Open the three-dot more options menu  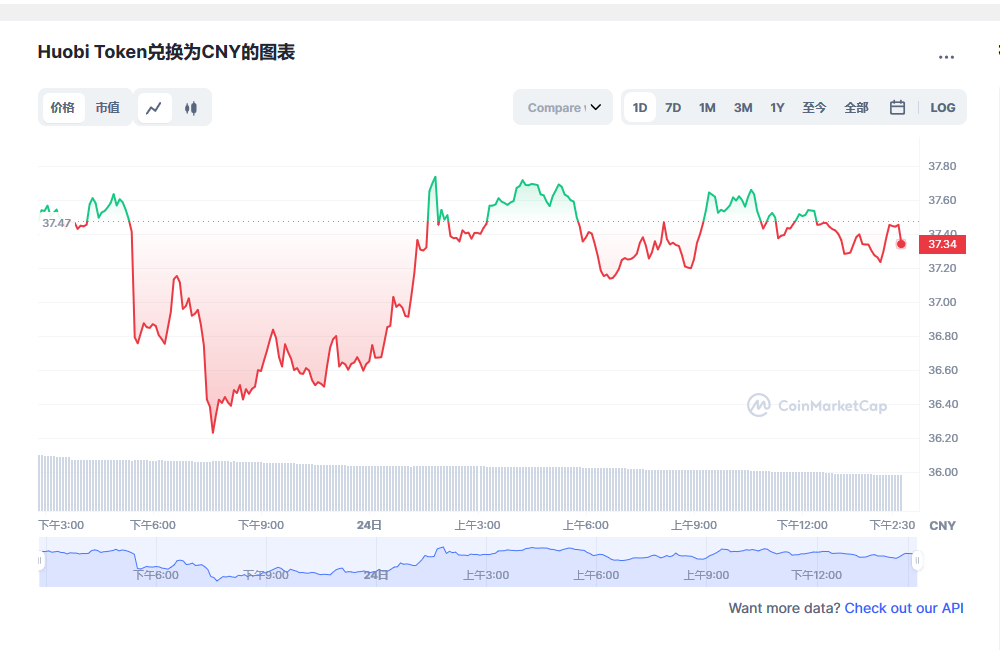click(x=946, y=57)
